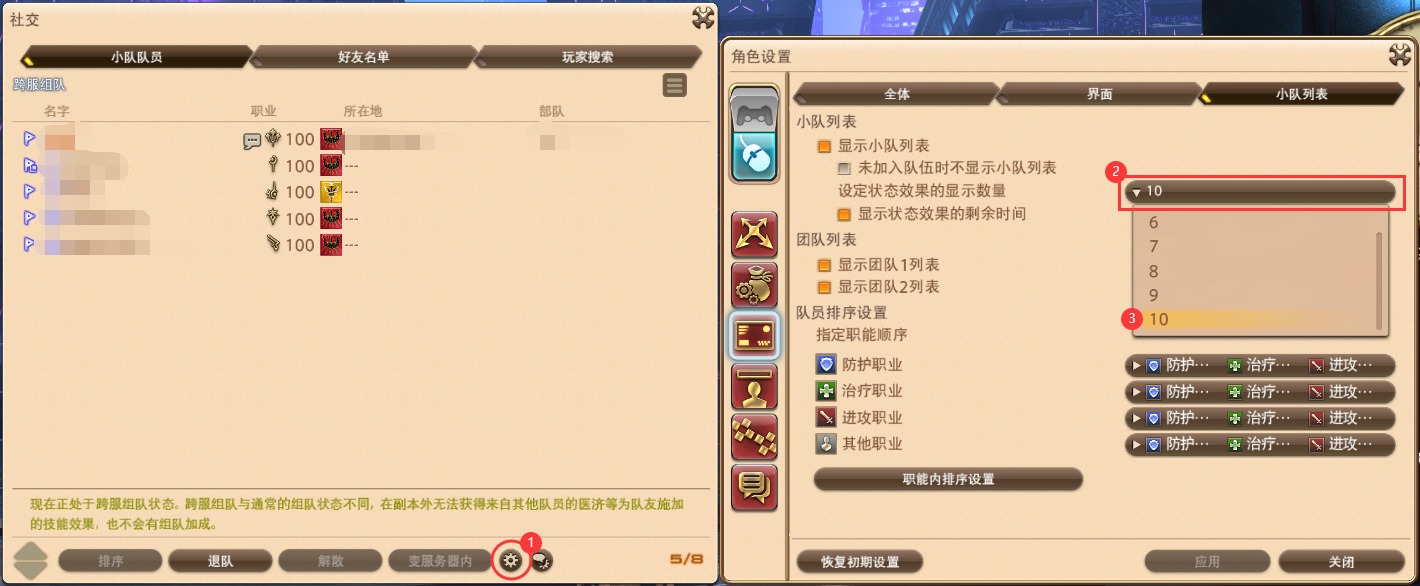Toggle 显示小队列表 checkbox

tap(825, 146)
